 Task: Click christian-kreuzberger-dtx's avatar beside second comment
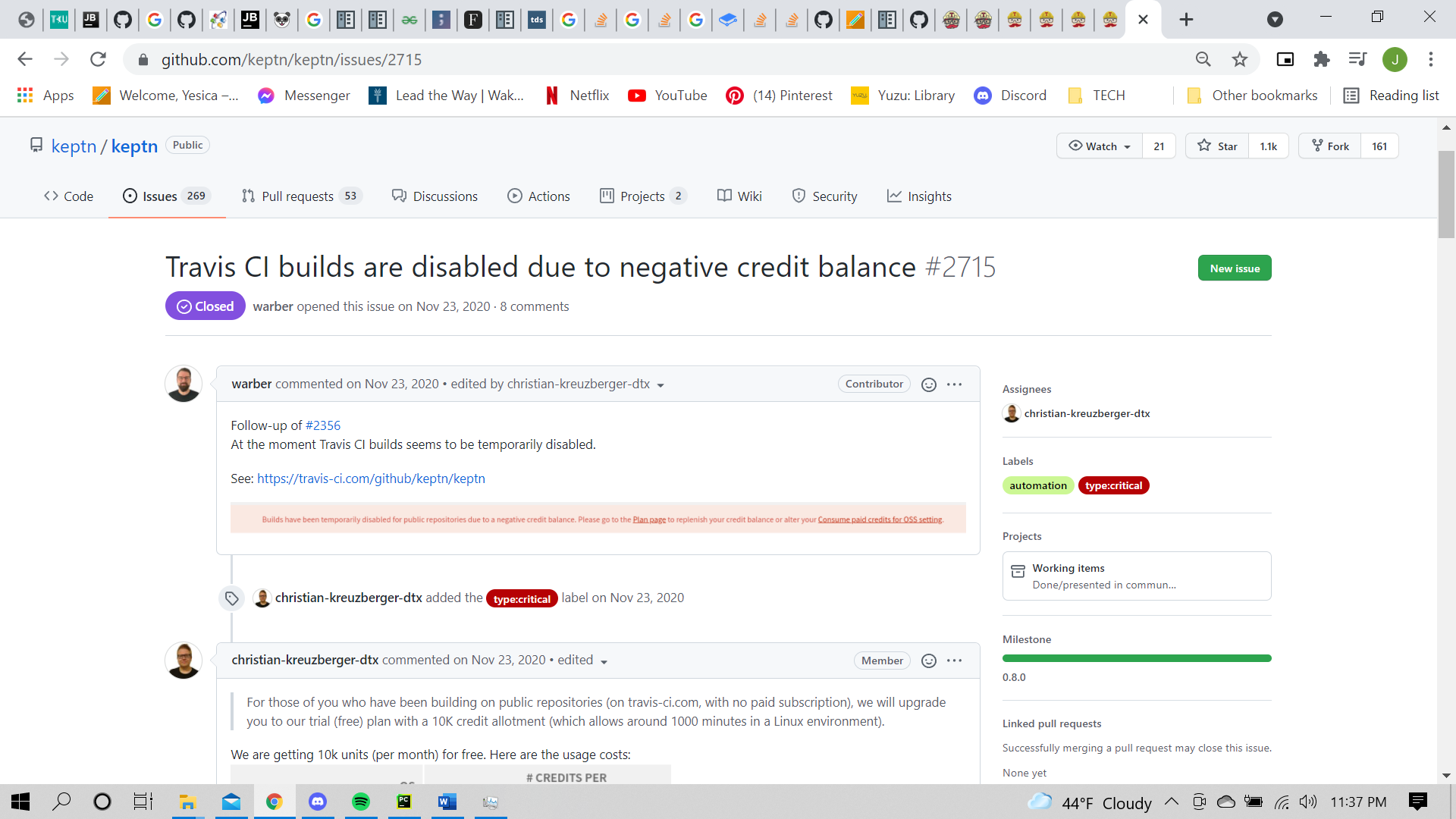184,661
